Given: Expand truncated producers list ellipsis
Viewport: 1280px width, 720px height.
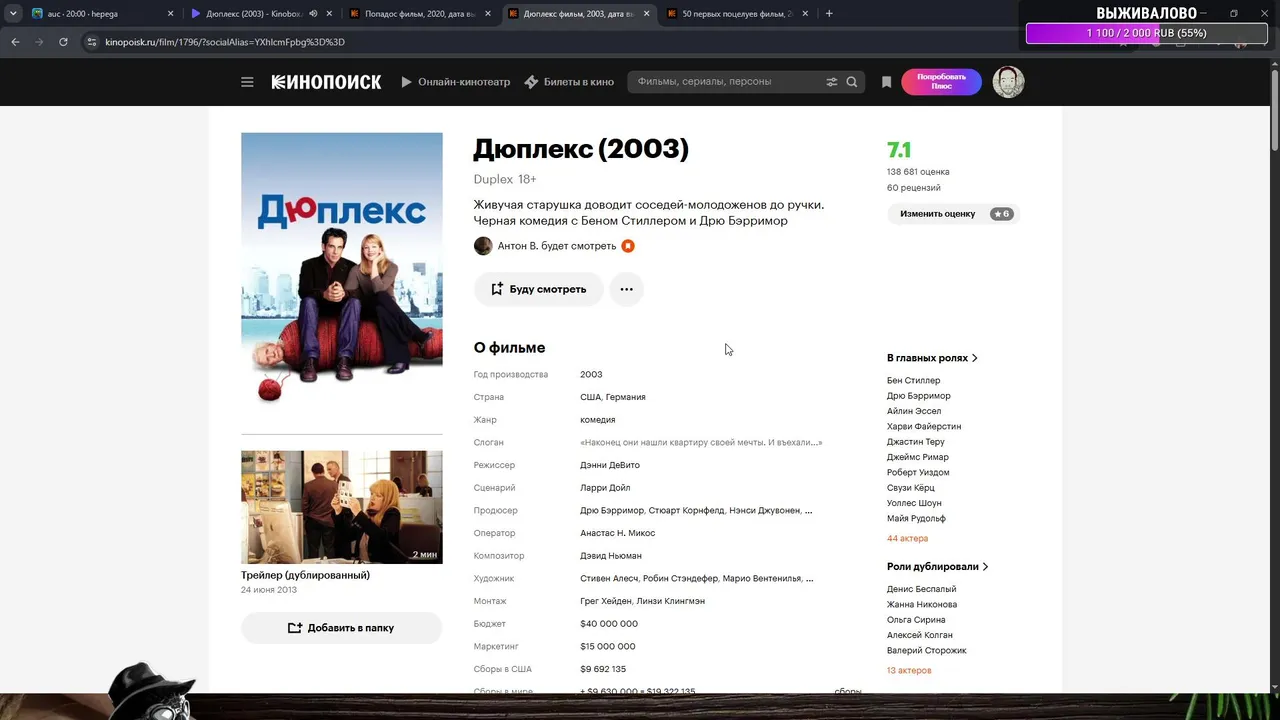Looking at the screenshot, I should tap(808, 511).
